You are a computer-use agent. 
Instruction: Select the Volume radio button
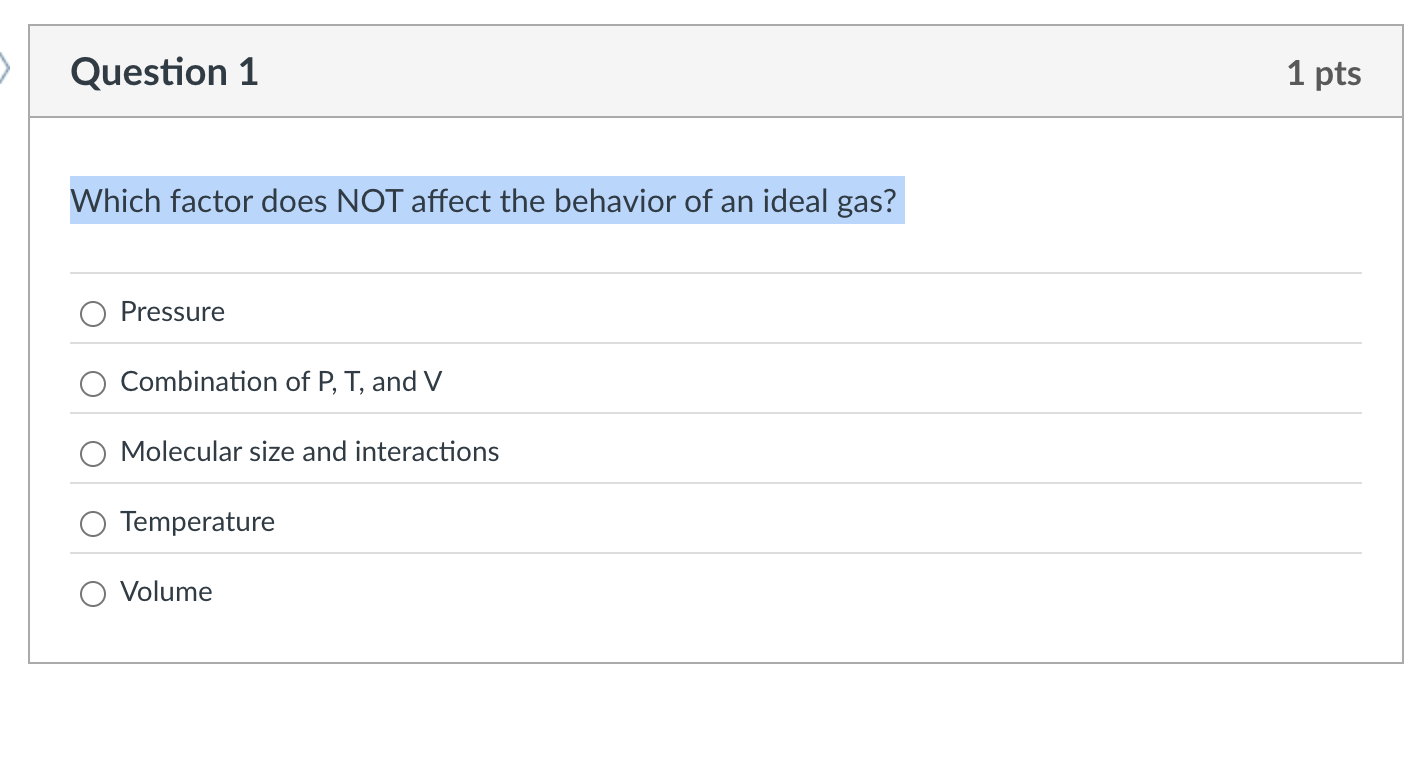pos(92,593)
